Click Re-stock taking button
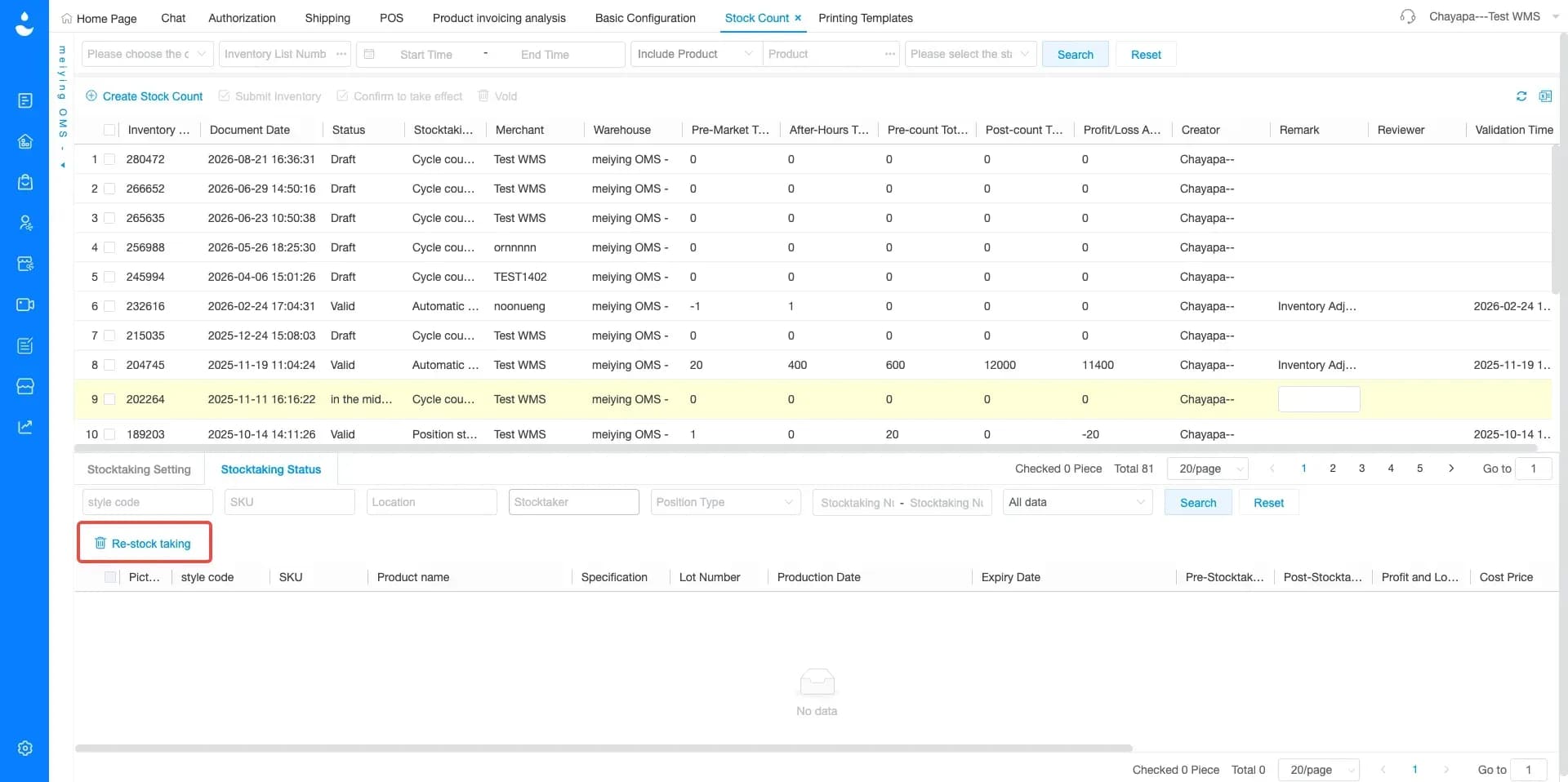Viewport: 1568px width, 782px height. [x=144, y=544]
